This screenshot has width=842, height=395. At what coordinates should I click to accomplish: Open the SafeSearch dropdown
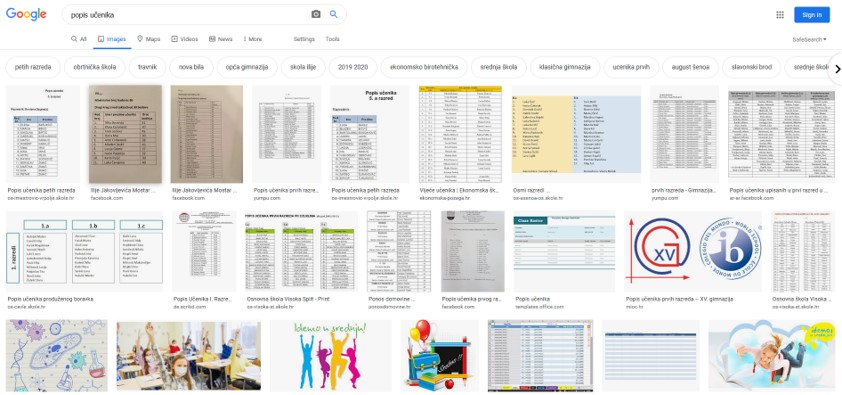click(809, 40)
